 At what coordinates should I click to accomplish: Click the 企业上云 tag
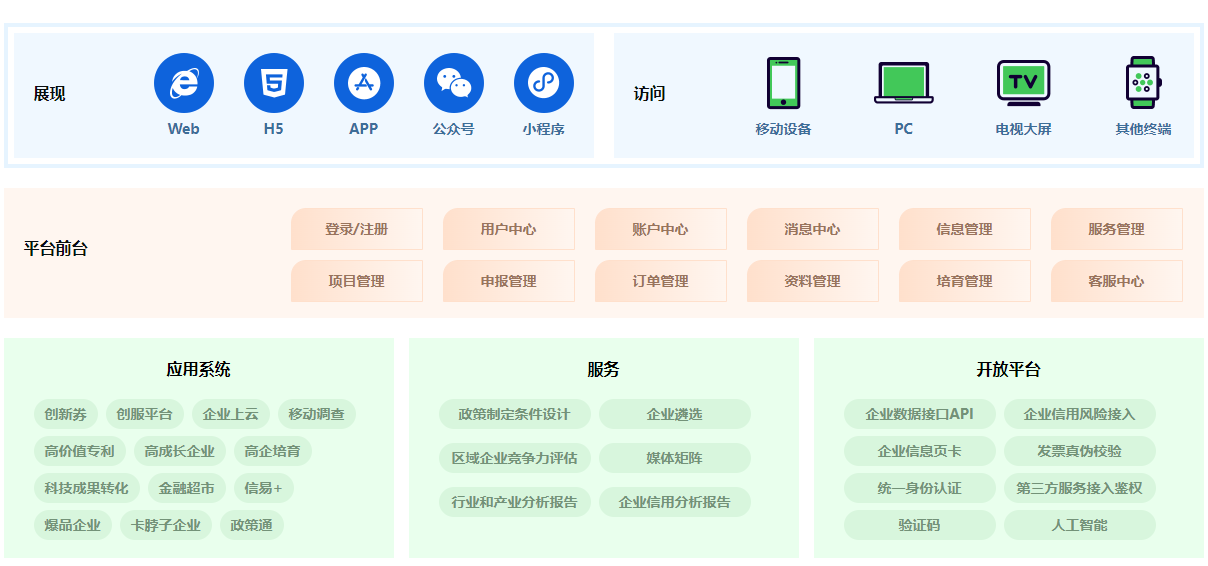coord(231,414)
